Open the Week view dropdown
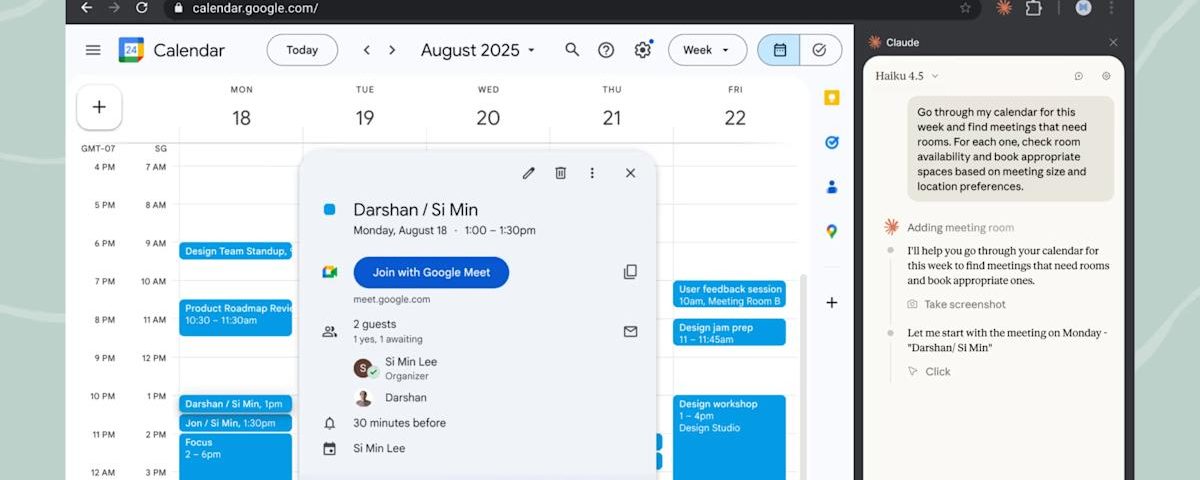1200x480 pixels. (x=706, y=50)
